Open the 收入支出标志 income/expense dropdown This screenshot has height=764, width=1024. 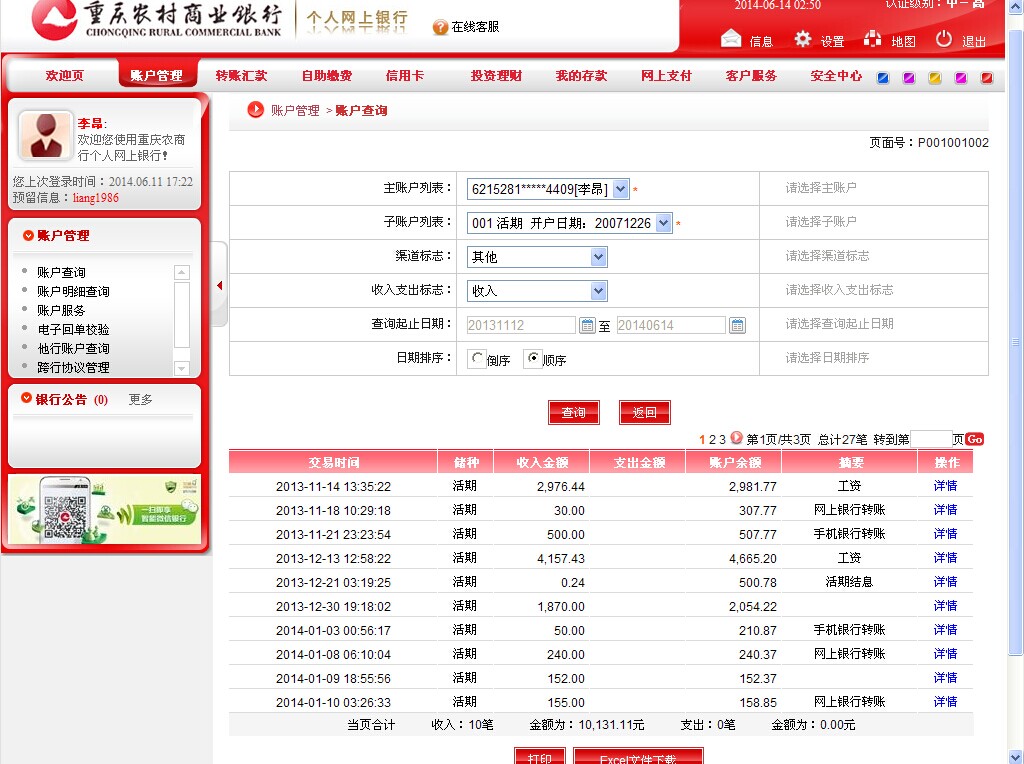(598, 291)
